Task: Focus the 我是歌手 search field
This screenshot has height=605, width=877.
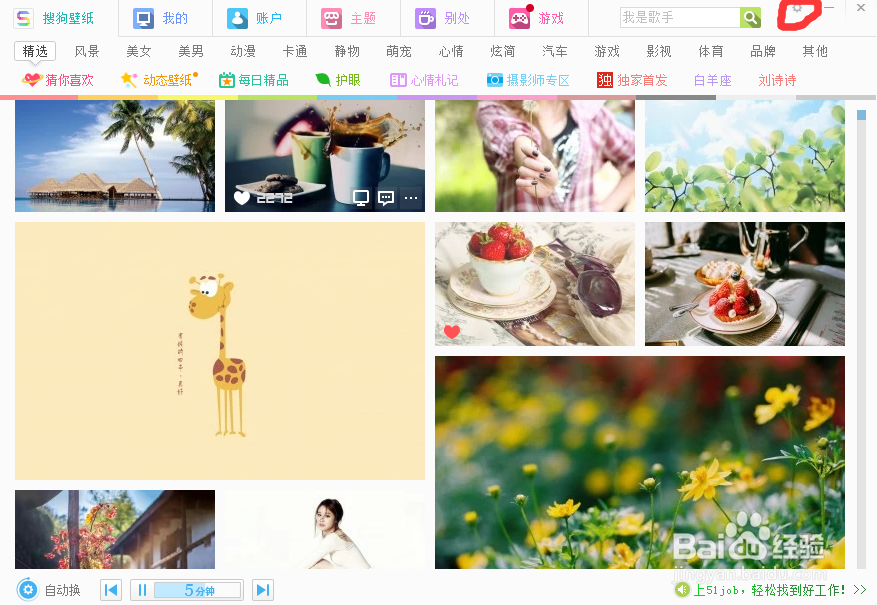Action: point(680,18)
